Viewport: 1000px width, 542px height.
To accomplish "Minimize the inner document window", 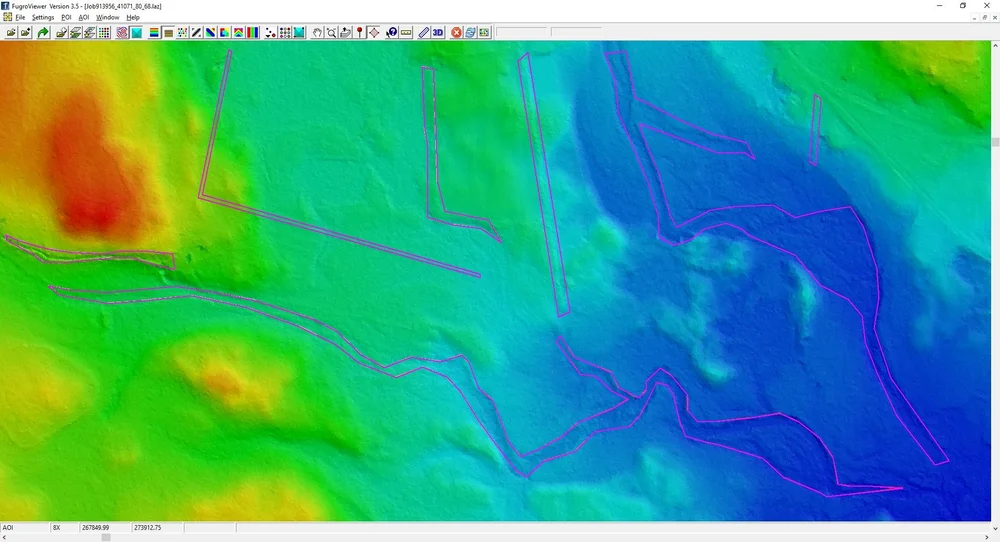I will 975,18.
